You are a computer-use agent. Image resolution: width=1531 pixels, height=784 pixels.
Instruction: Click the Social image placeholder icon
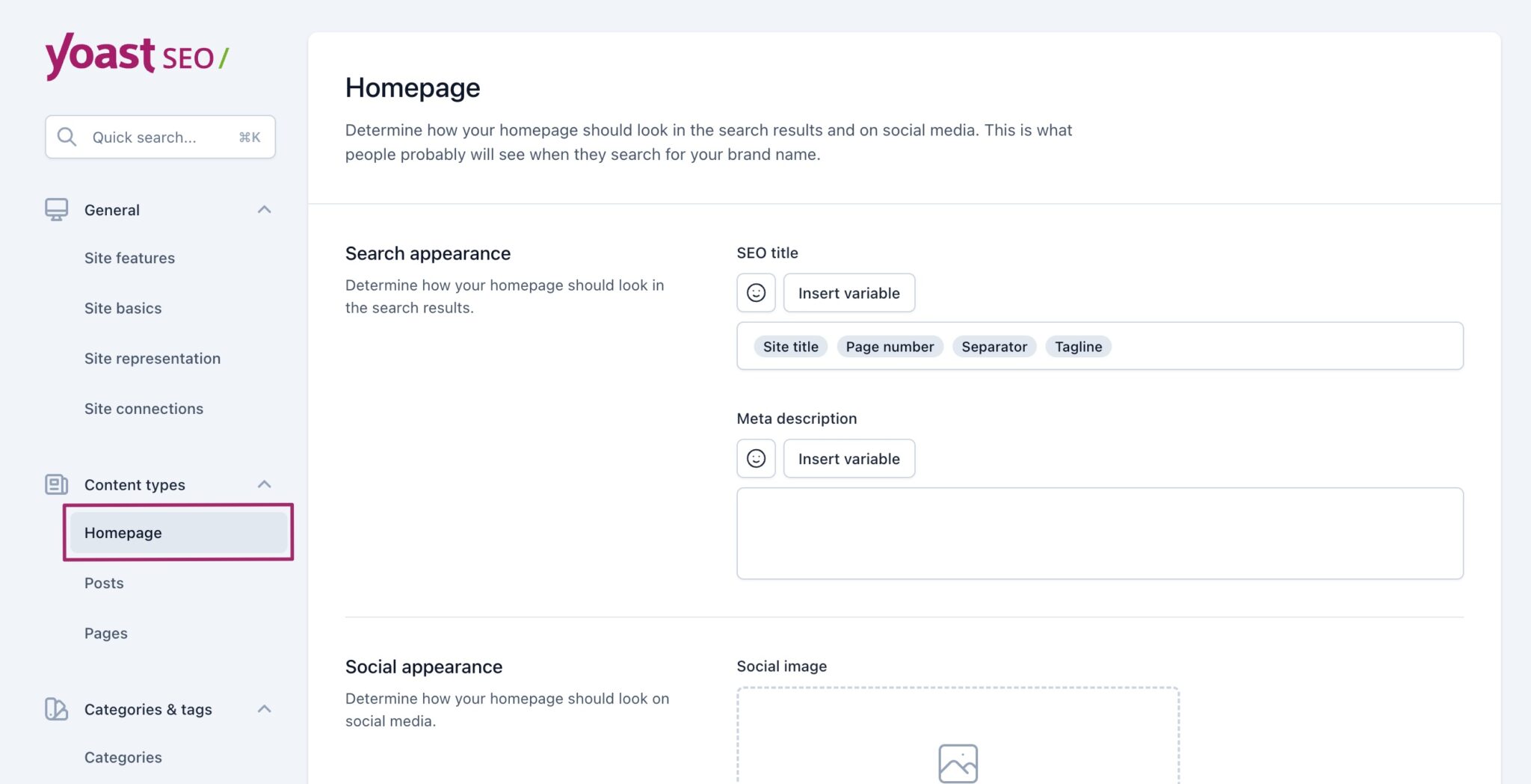(x=958, y=763)
